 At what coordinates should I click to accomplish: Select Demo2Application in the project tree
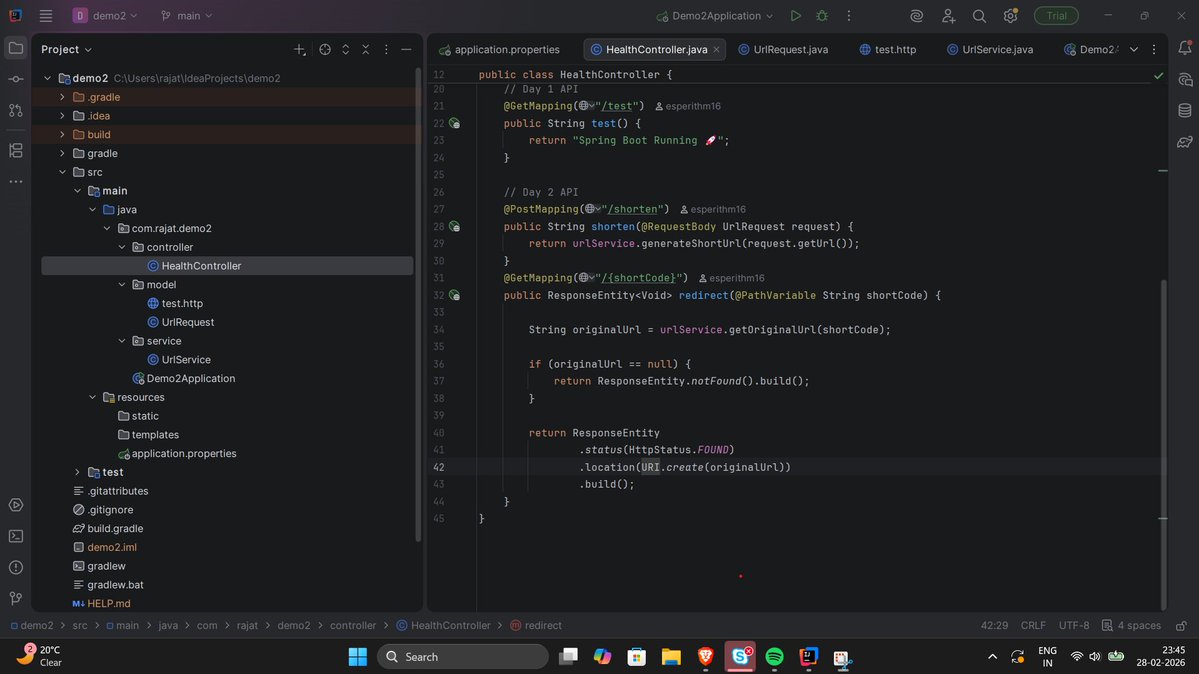click(190, 379)
